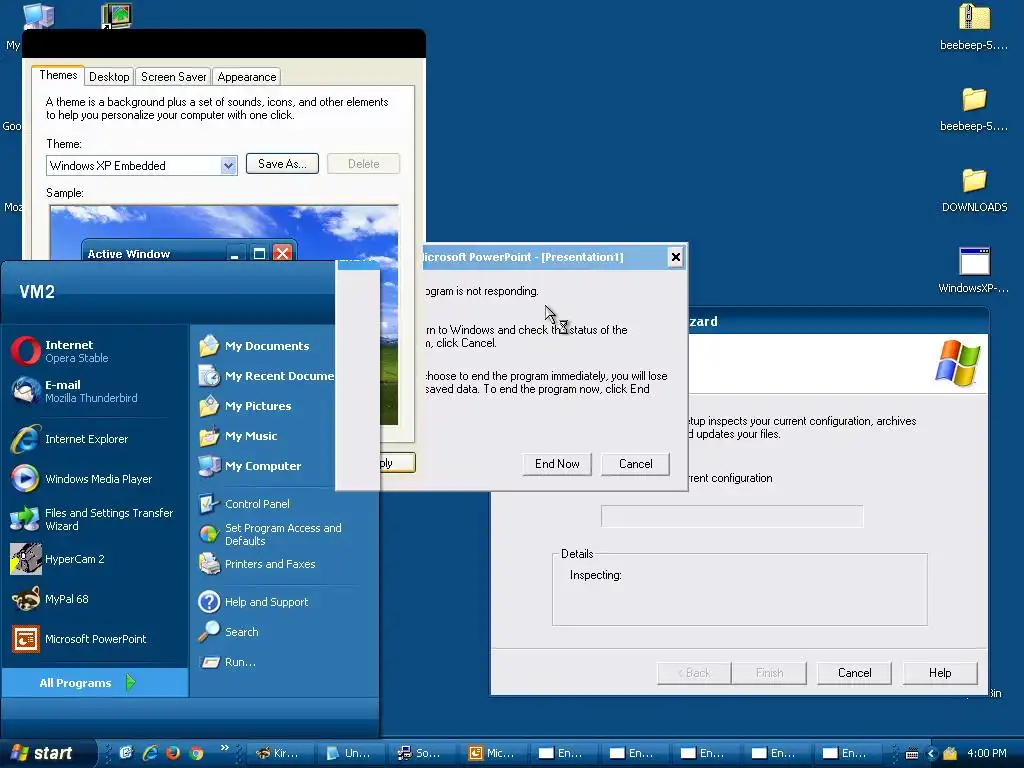Screen dimensions: 1024x768
Task: Click End Now in not responding dialog
Action: point(557,464)
